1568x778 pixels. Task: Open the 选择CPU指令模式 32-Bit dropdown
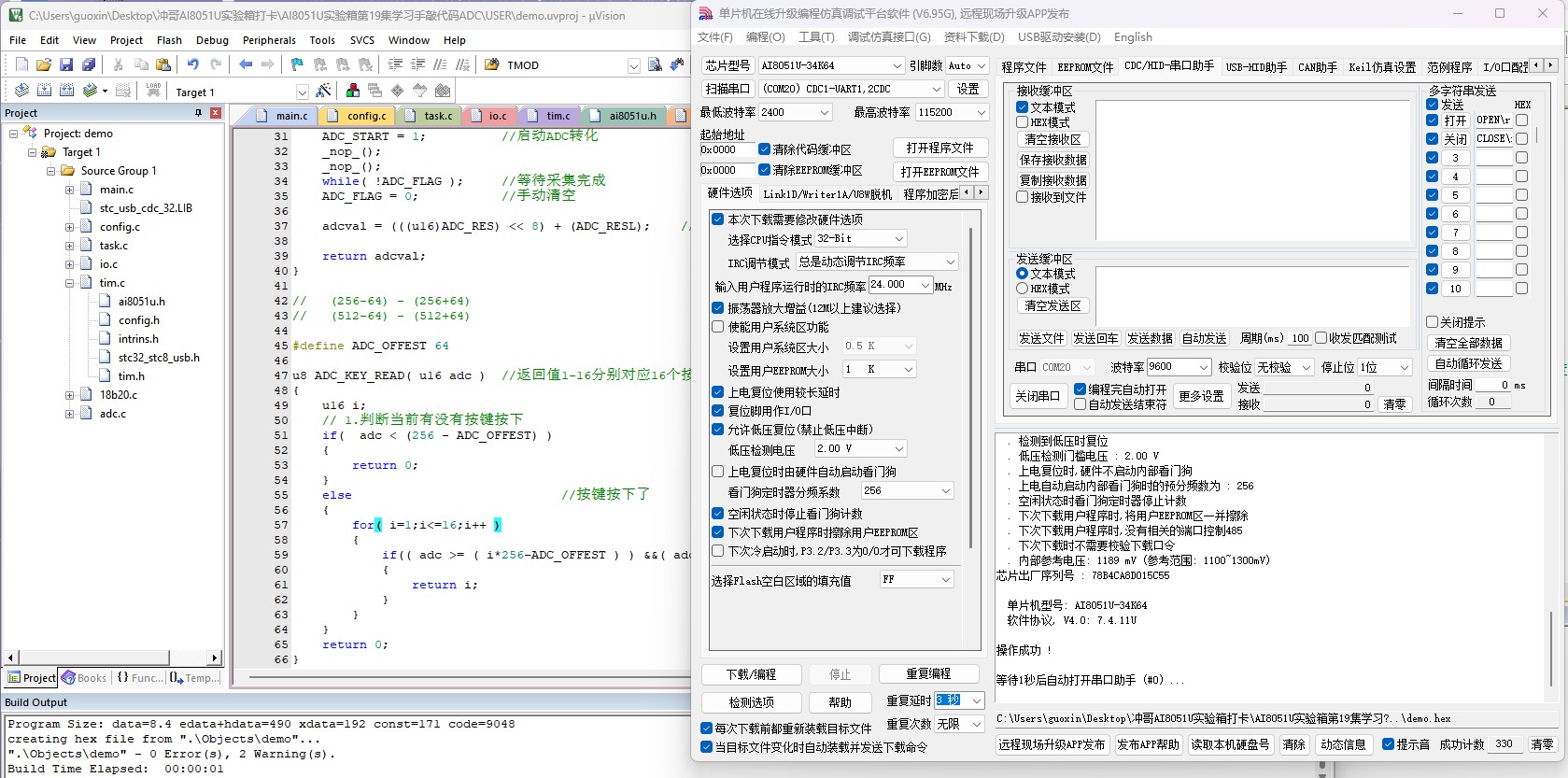pos(899,239)
